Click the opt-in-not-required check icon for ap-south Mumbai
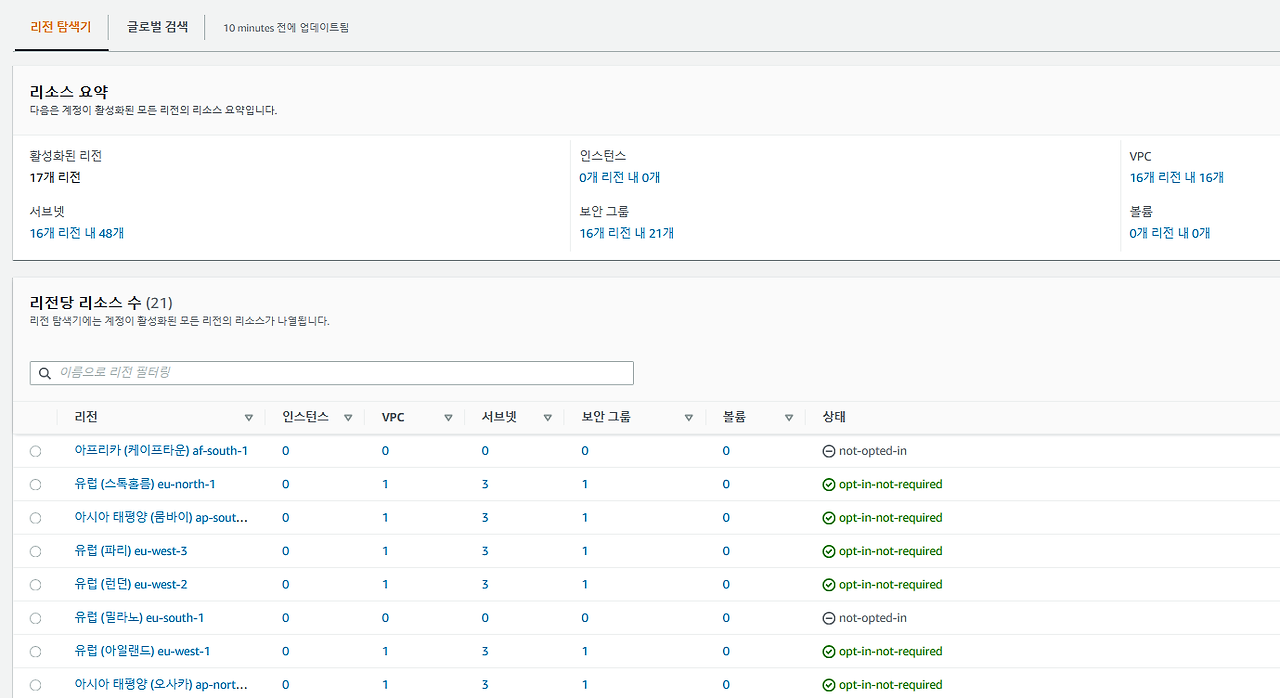The image size is (1280, 698). pos(828,517)
